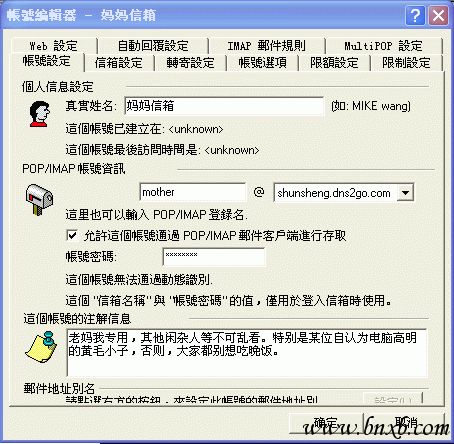This screenshot has width=454, height=444.
Task: Click the help question mark button
Action: click(x=415, y=15)
